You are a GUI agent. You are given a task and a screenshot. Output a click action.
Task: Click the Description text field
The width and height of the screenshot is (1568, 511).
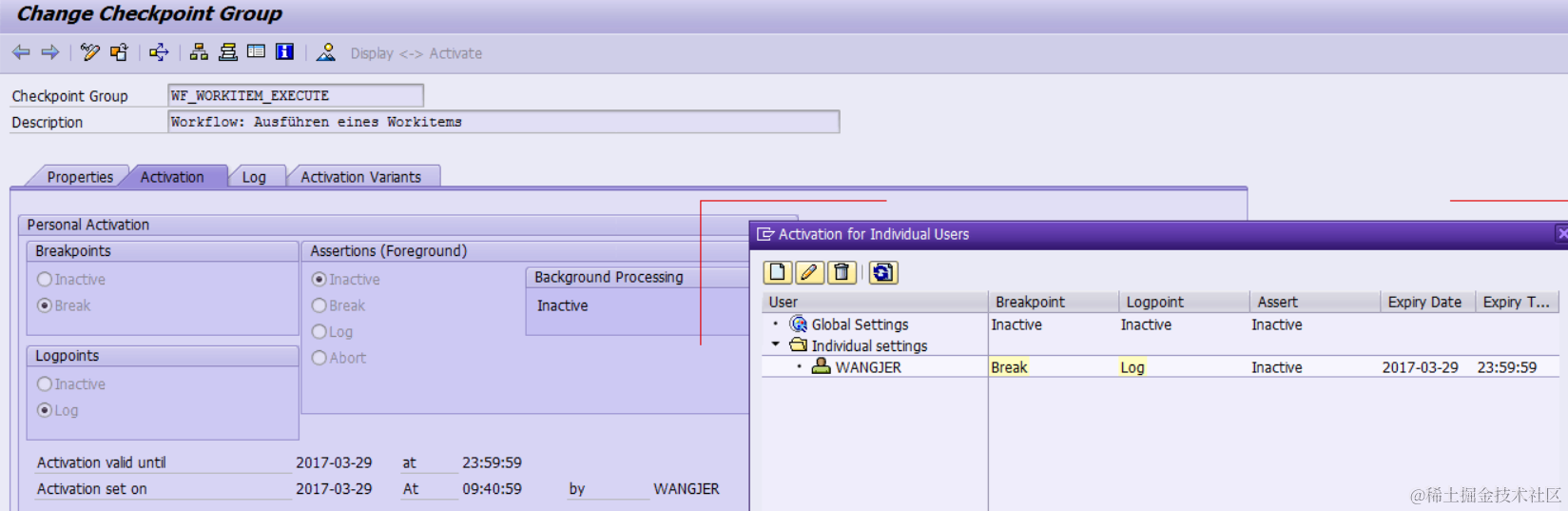tap(504, 122)
